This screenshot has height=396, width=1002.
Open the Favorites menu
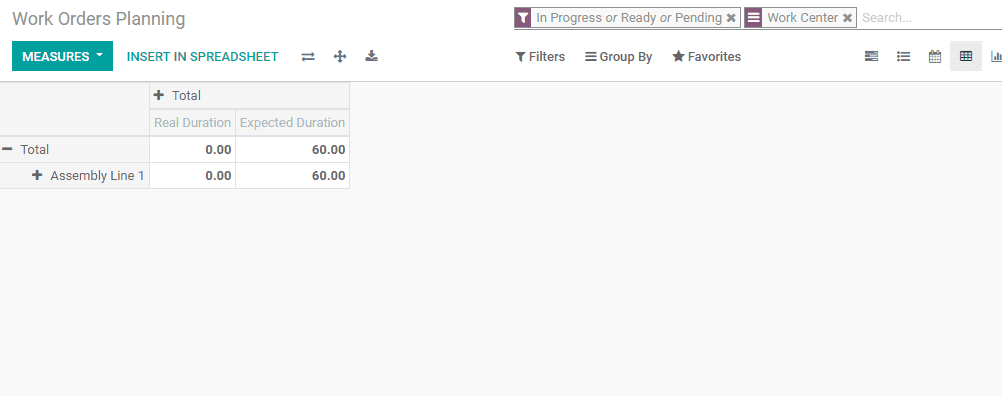pyautogui.click(x=707, y=57)
